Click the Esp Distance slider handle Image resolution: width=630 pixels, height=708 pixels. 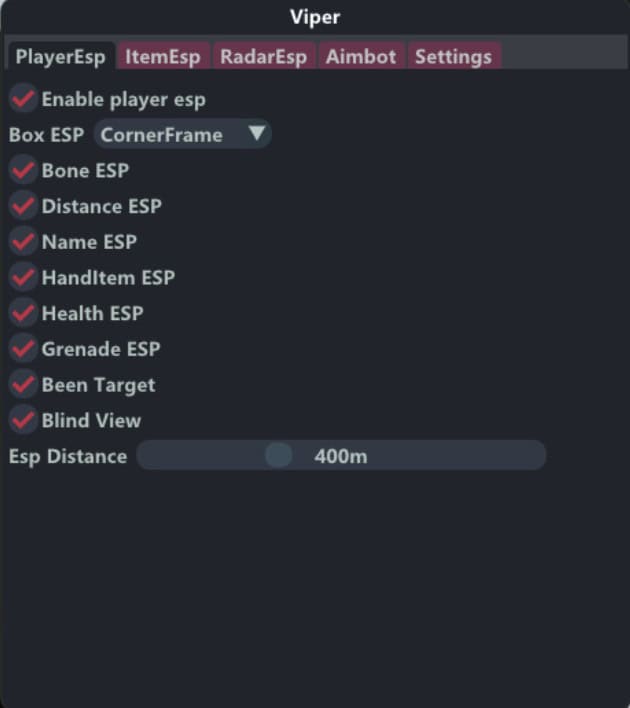pos(278,456)
